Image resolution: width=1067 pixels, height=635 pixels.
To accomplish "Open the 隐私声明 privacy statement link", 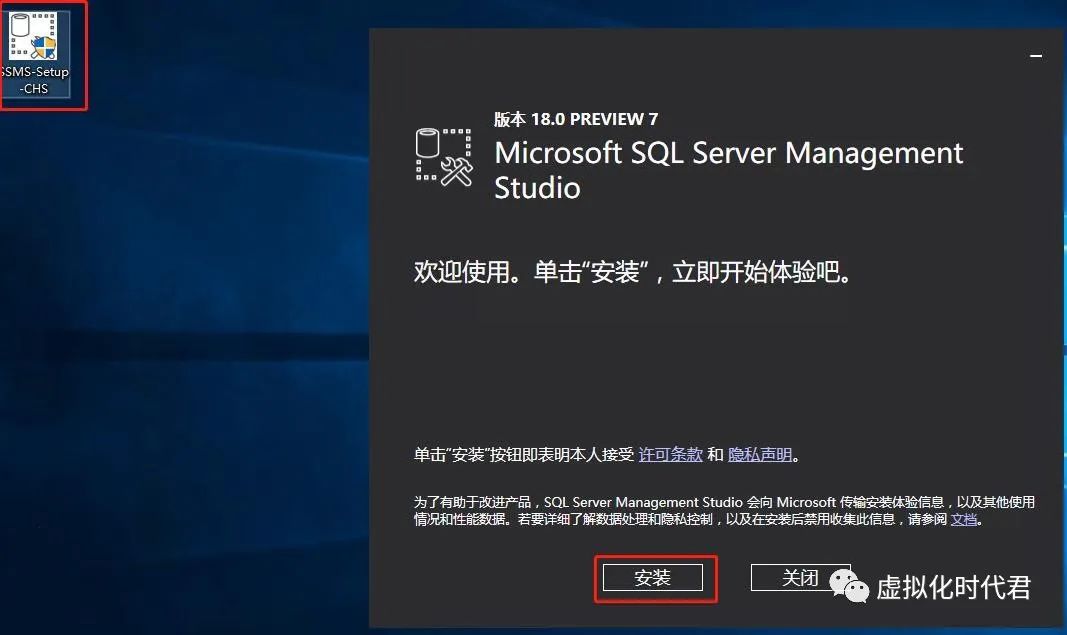I will [760, 455].
